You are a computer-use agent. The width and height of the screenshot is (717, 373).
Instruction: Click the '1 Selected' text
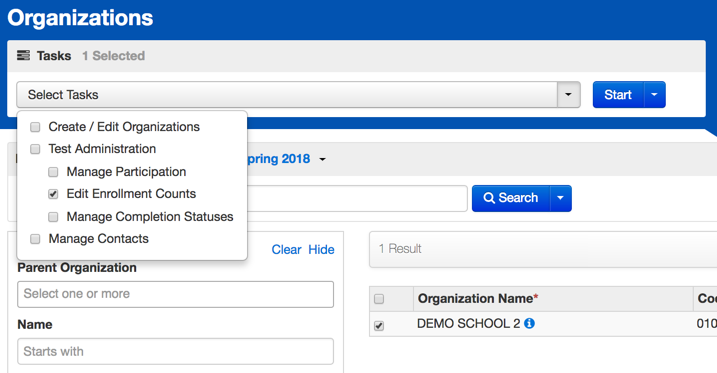tap(113, 56)
